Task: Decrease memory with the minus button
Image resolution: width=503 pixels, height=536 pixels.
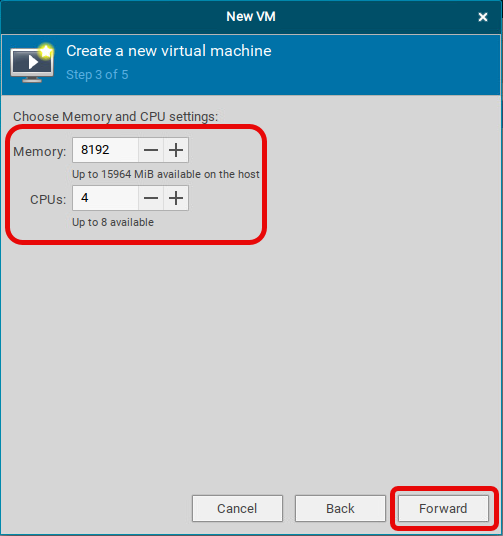Action: pyautogui.click(x=151, y=150)
